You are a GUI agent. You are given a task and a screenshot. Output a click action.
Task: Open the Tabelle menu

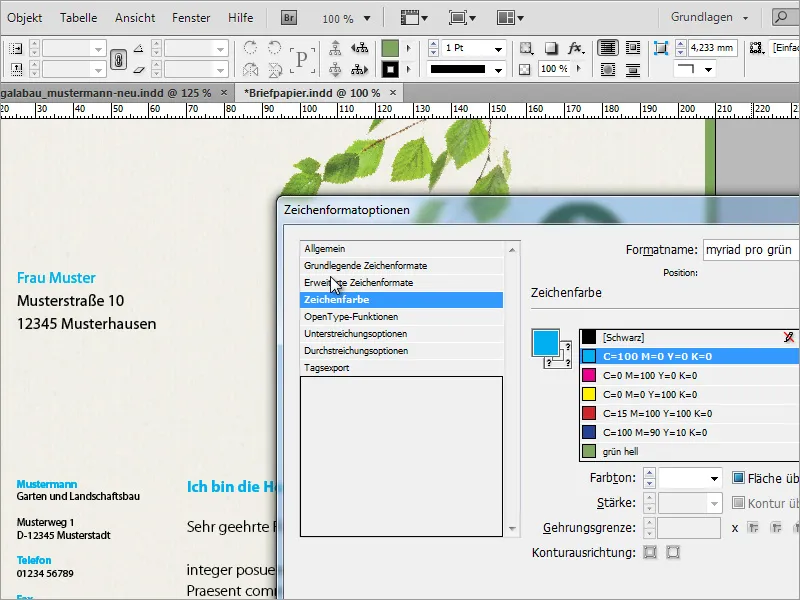(x=79, y=18)
